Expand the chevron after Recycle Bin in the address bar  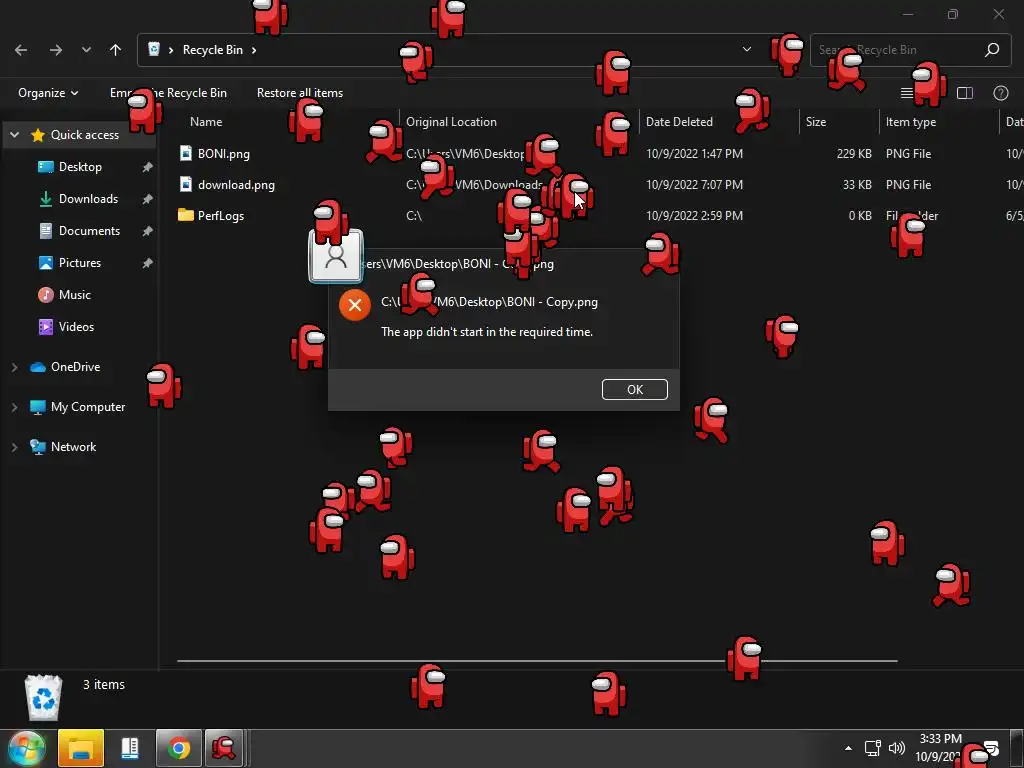click(254, 50)
